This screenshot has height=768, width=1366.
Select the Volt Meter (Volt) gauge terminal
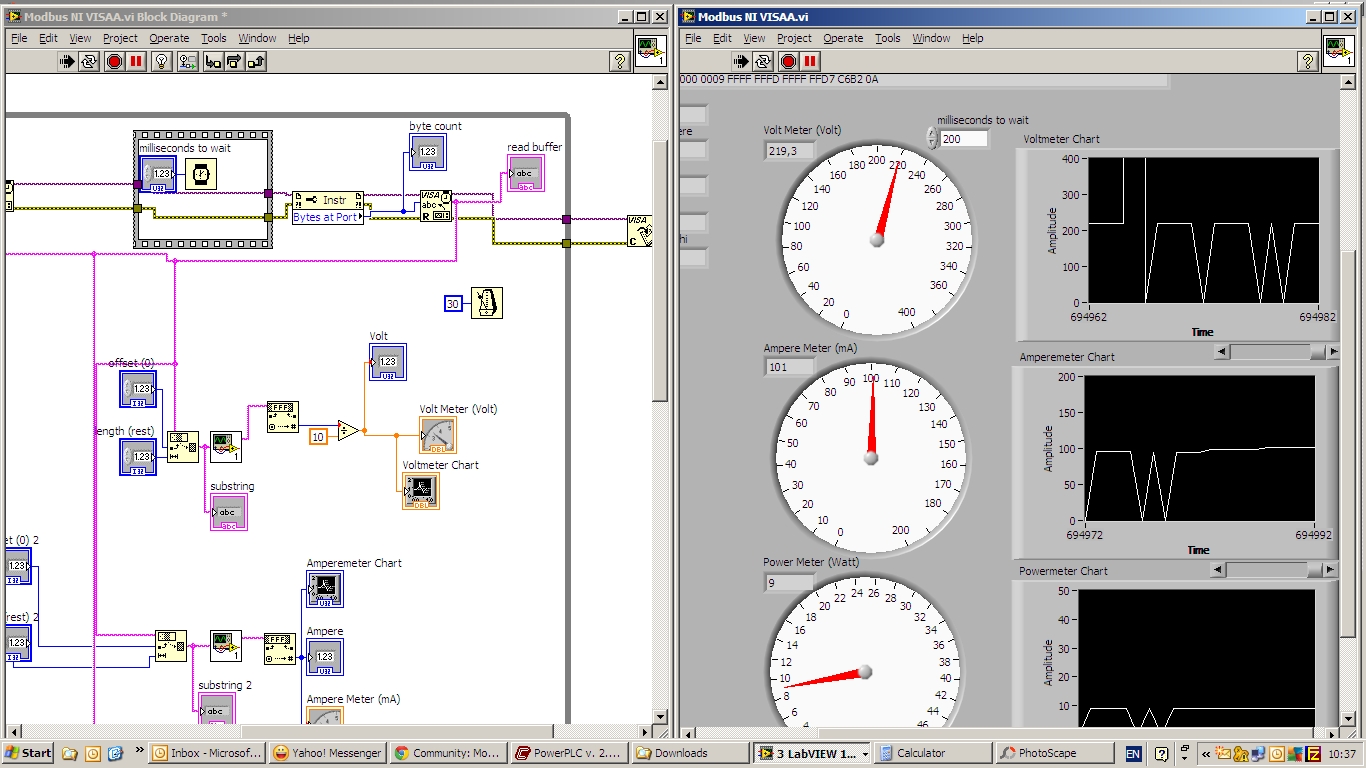point(437,435)
